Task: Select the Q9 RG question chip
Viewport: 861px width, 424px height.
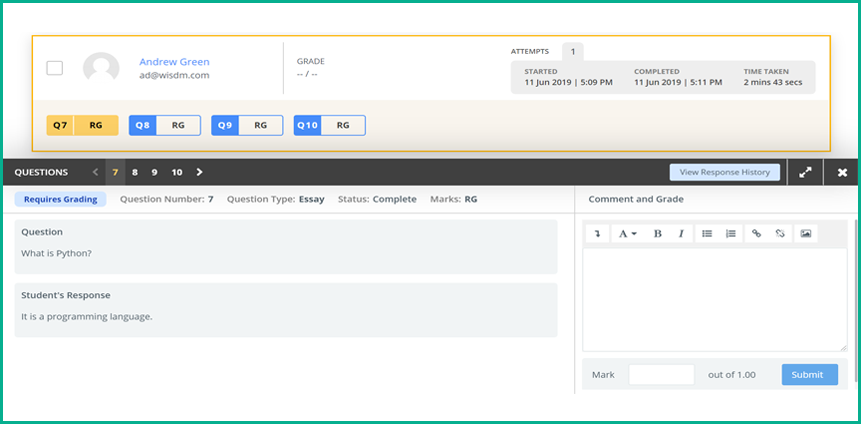Action: [247, 125]
